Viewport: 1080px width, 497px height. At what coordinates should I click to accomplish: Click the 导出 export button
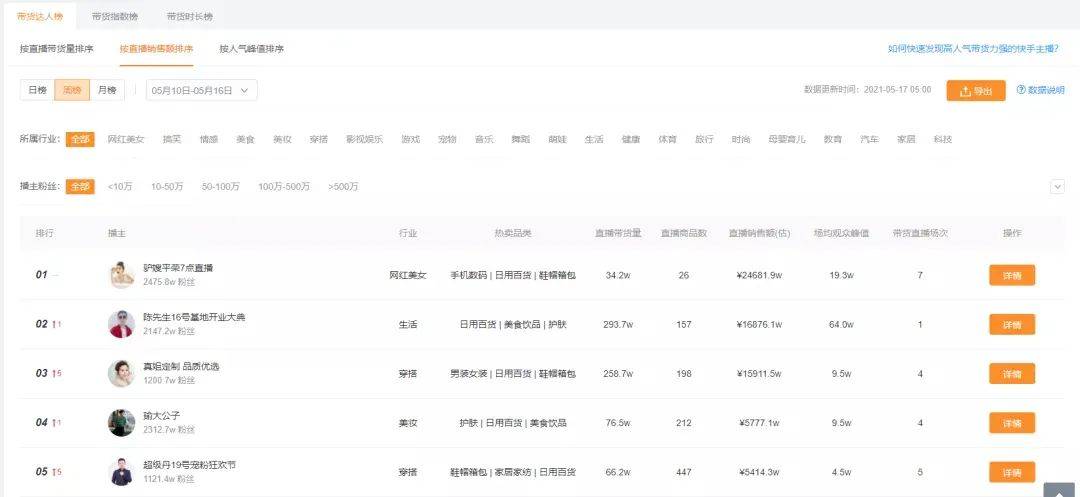[976, 91]
